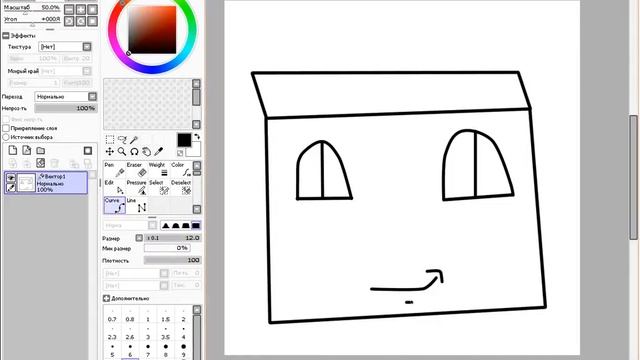
Task: Create a new vector linework layer
Action: pyautogui.click(x=27, y=150)
